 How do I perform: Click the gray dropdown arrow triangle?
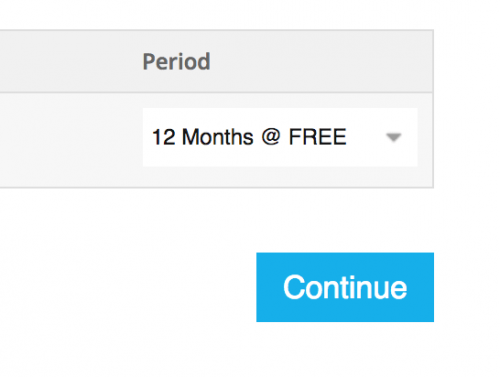pyautogui.click(x=393, y=137)
